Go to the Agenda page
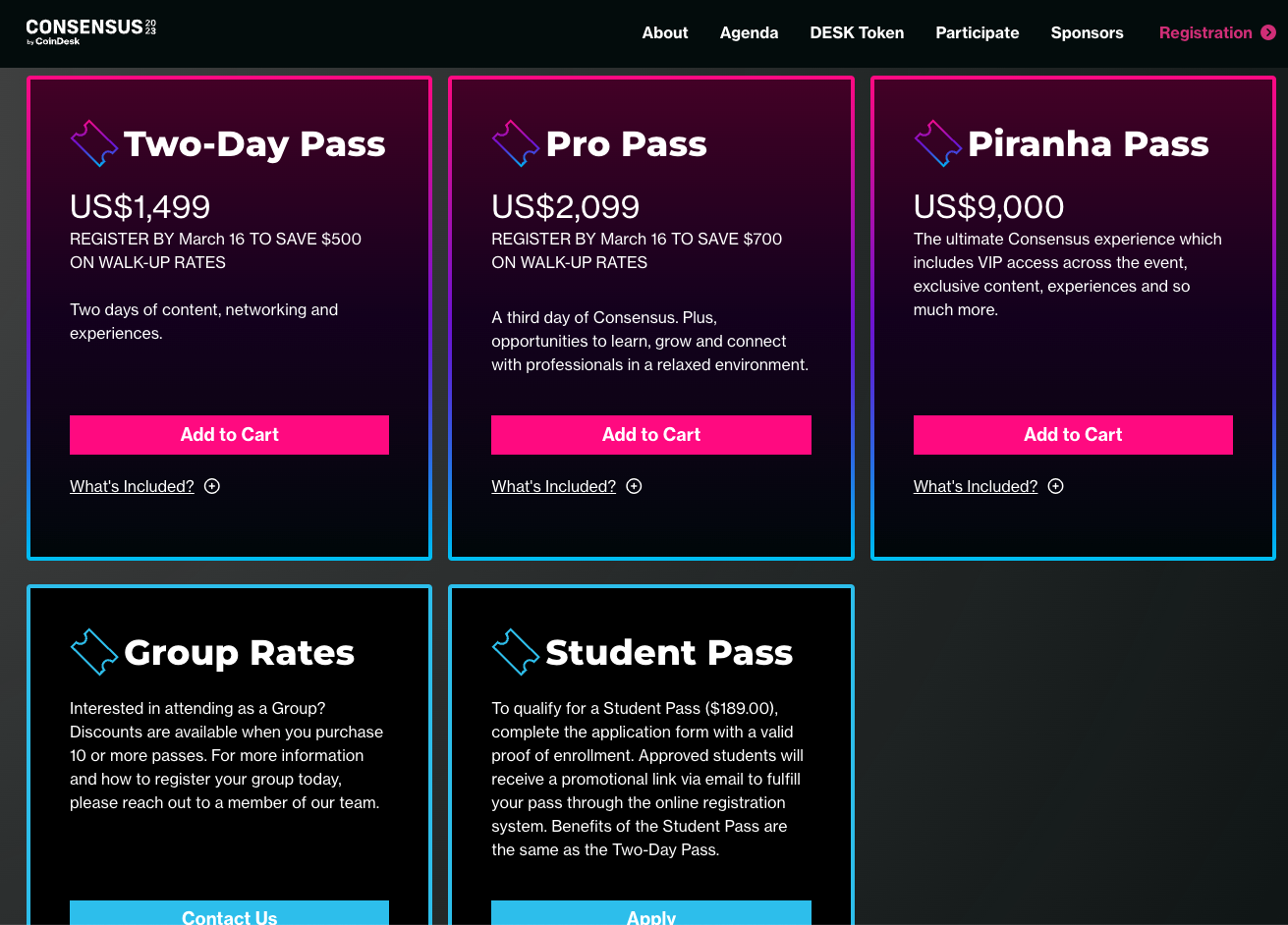This screenshot has height=925, width=1288. (x=749, y=32)
